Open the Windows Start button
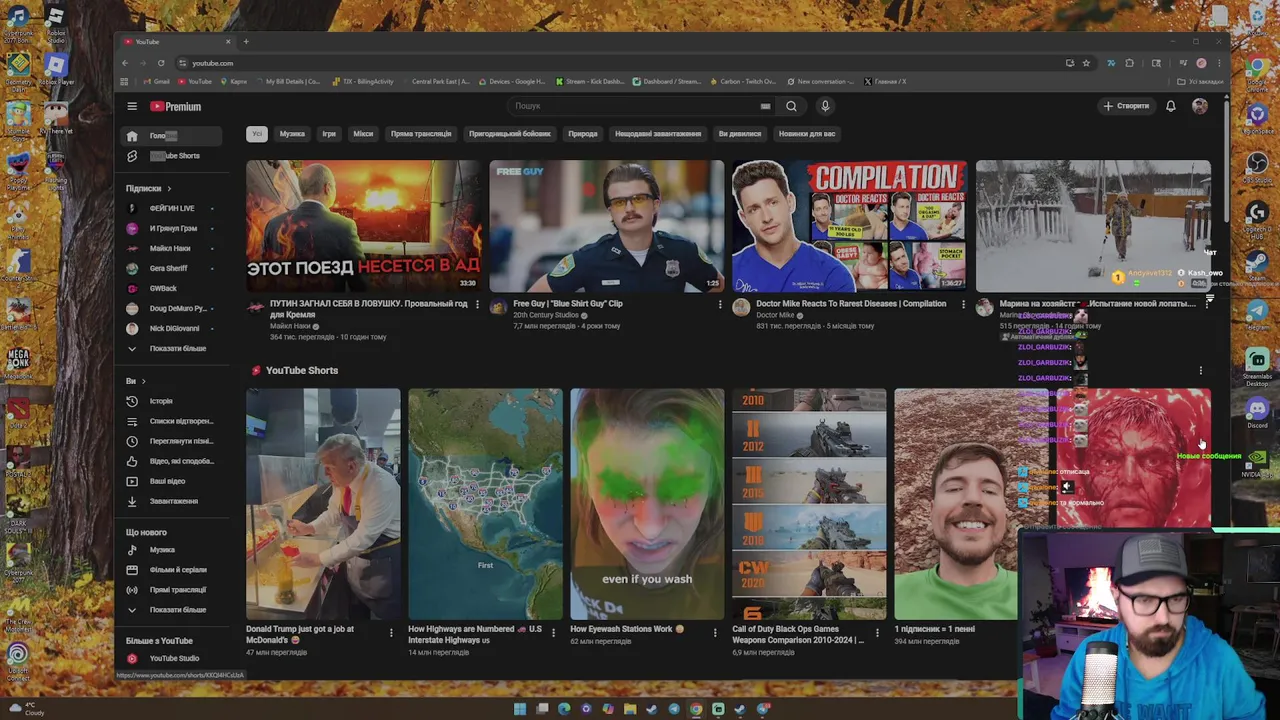 (x=520, y=709)
